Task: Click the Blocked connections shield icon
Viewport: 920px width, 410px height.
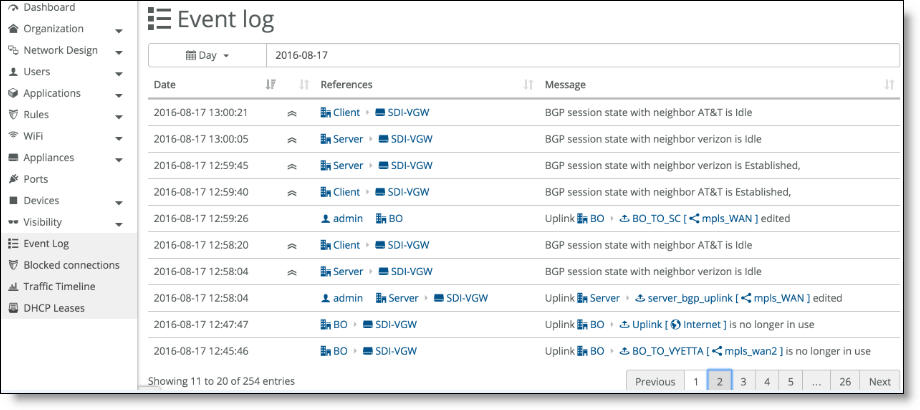Action: point(13,265)
